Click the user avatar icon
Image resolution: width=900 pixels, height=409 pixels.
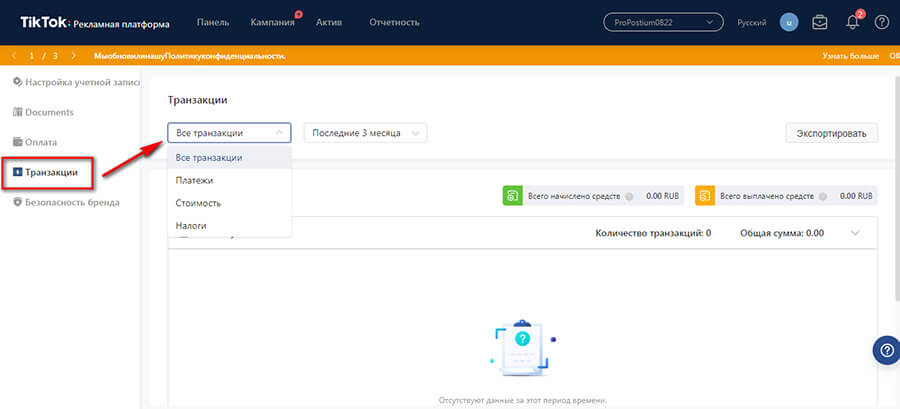pyautogui.click(x=789, y=22)
